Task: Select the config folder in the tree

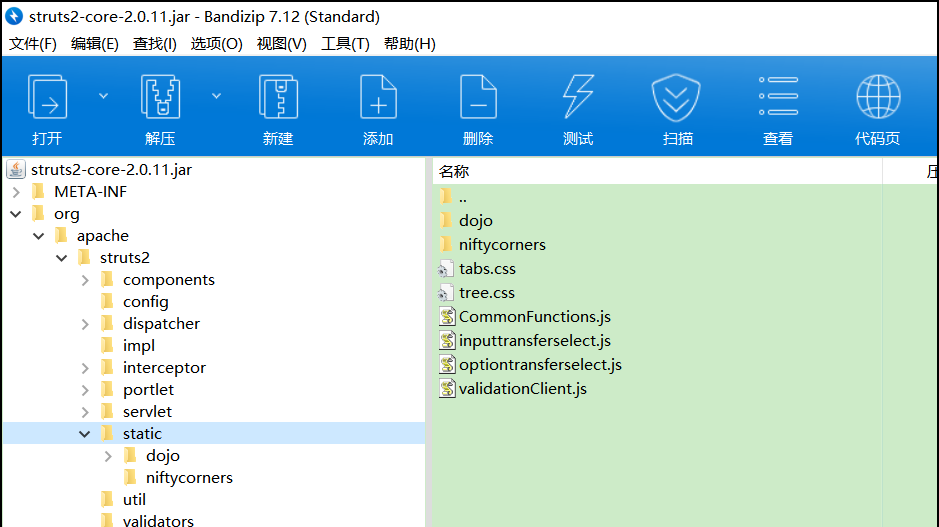Action: [x=146, y=302]
